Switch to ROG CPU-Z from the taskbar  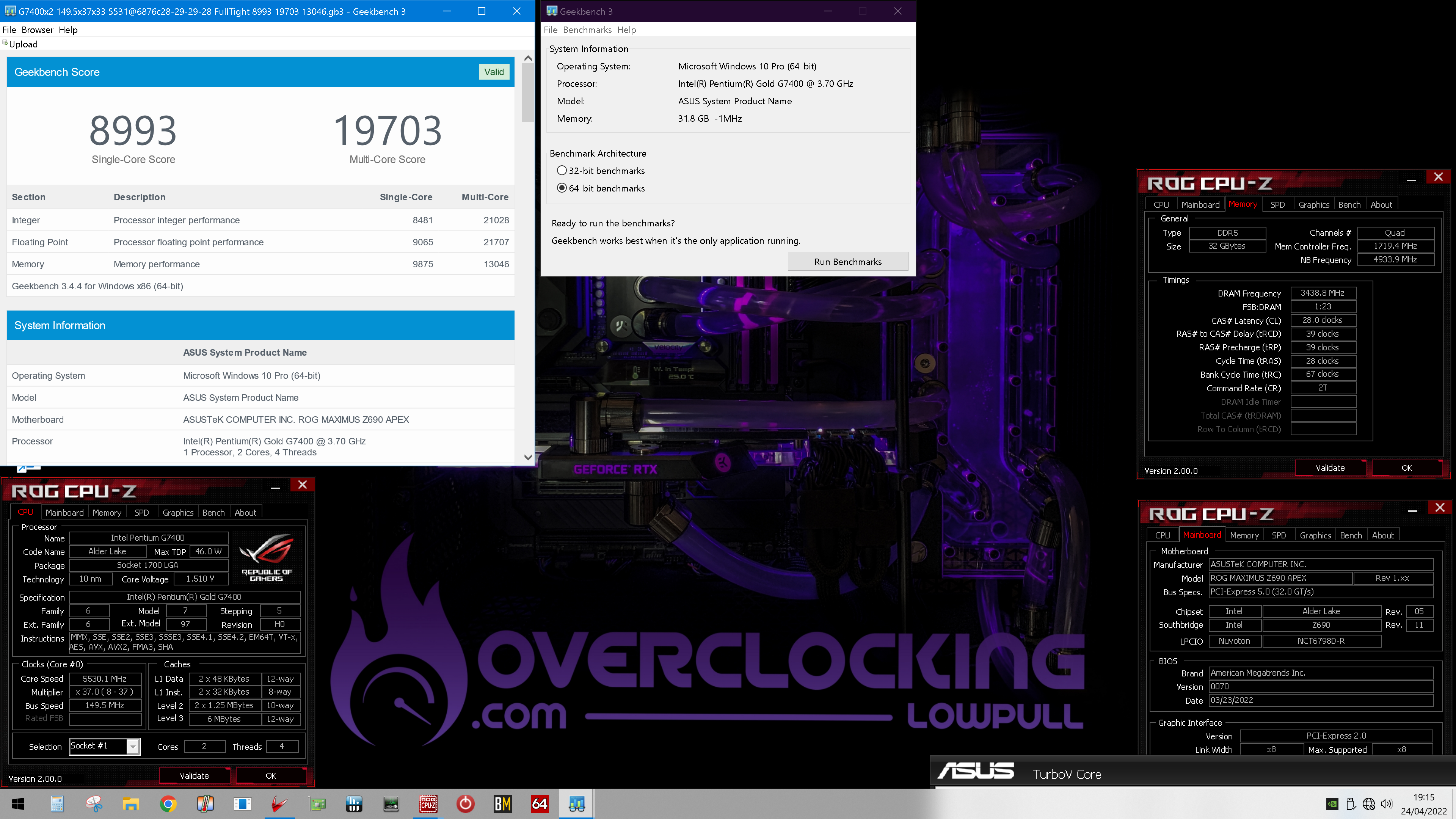(x=428, y=803)
